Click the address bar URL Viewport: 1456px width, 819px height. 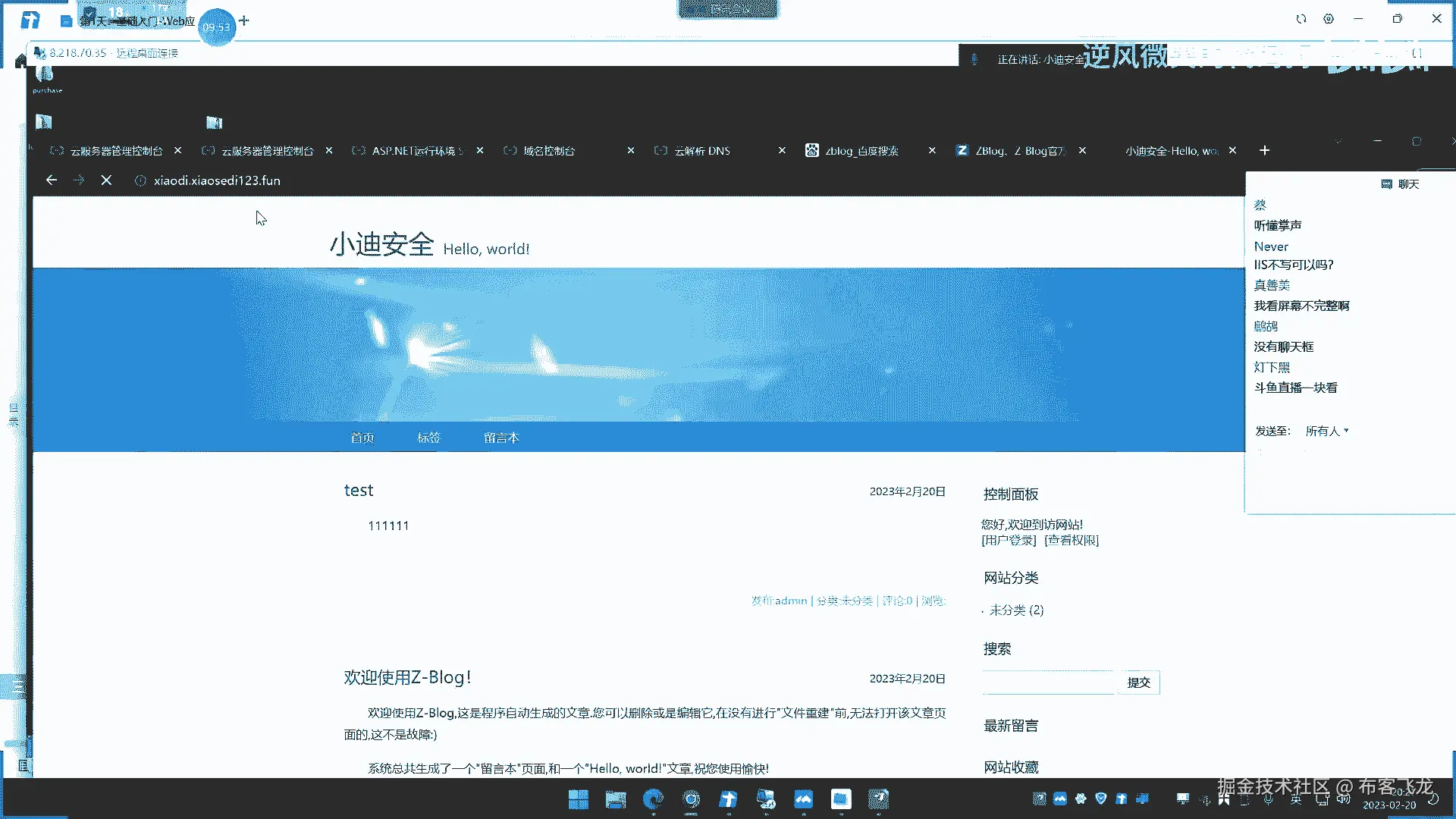[217, 180]
